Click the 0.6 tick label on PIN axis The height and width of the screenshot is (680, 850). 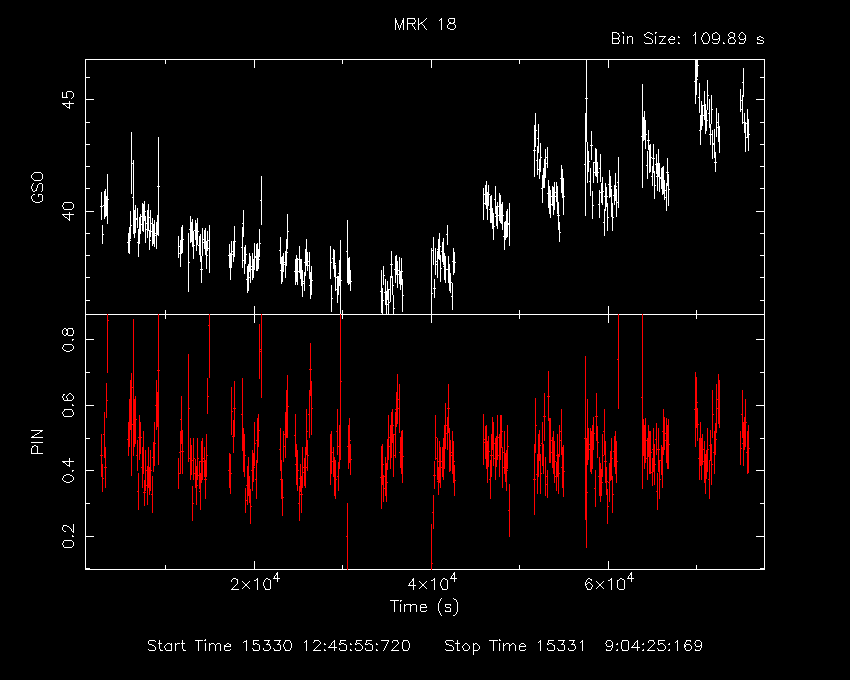click(68, 405)
